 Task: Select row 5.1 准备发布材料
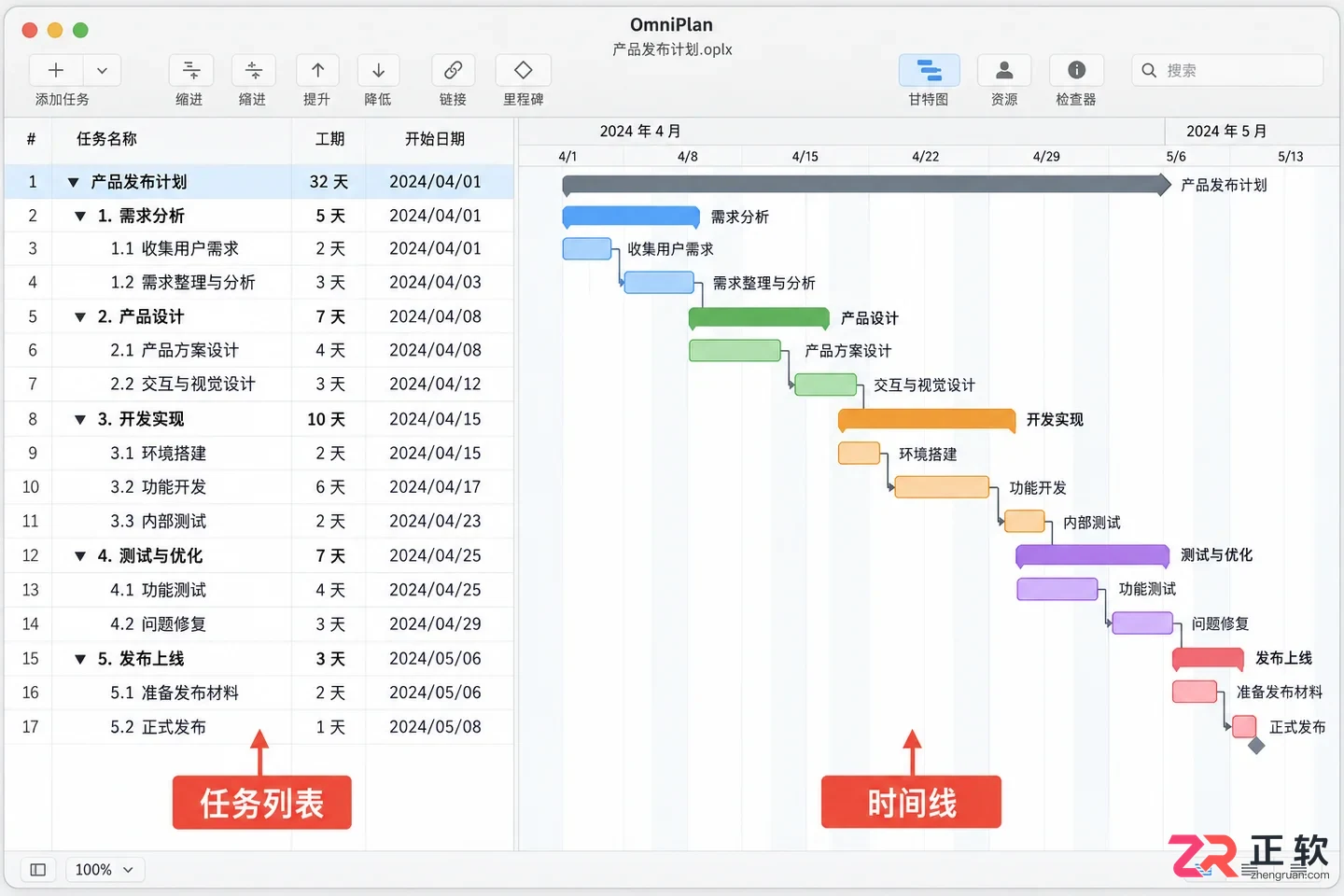[259, 693]
